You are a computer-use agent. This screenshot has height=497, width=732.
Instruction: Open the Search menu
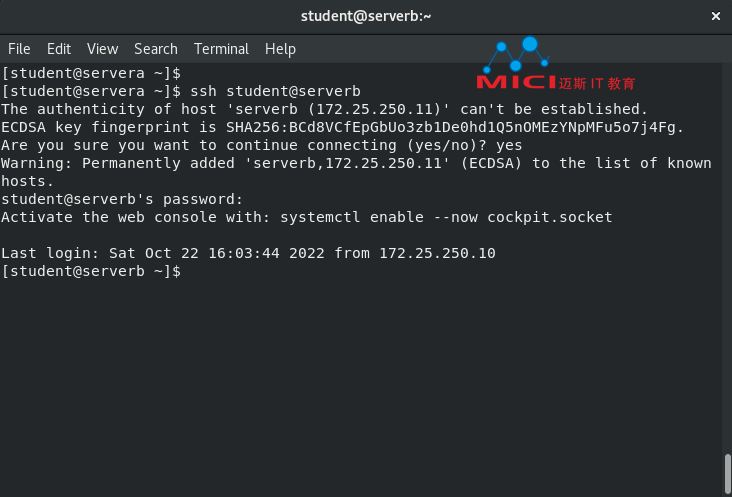pos(156,49)
